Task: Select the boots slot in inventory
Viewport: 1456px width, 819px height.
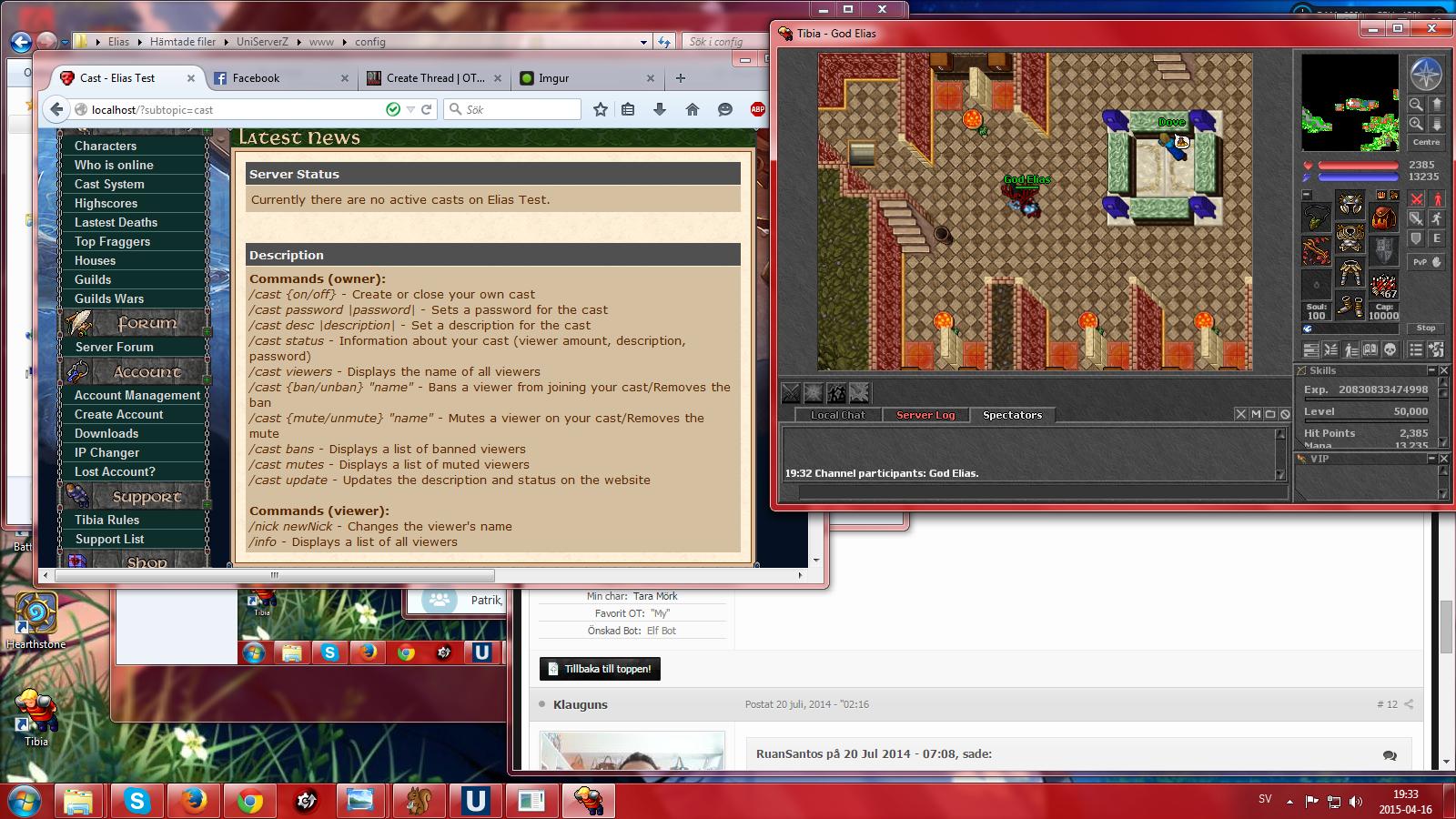Action: coord(1350,306)
